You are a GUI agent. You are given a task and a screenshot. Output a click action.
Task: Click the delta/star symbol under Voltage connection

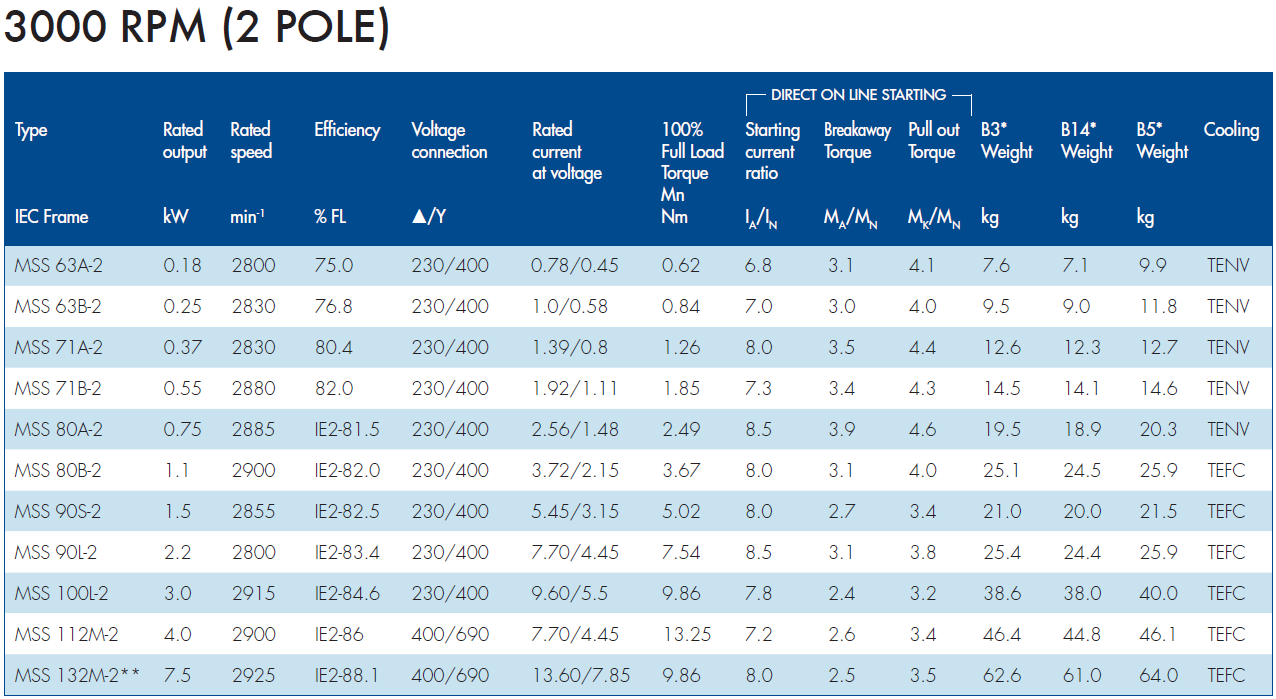[x=429, y=216]
